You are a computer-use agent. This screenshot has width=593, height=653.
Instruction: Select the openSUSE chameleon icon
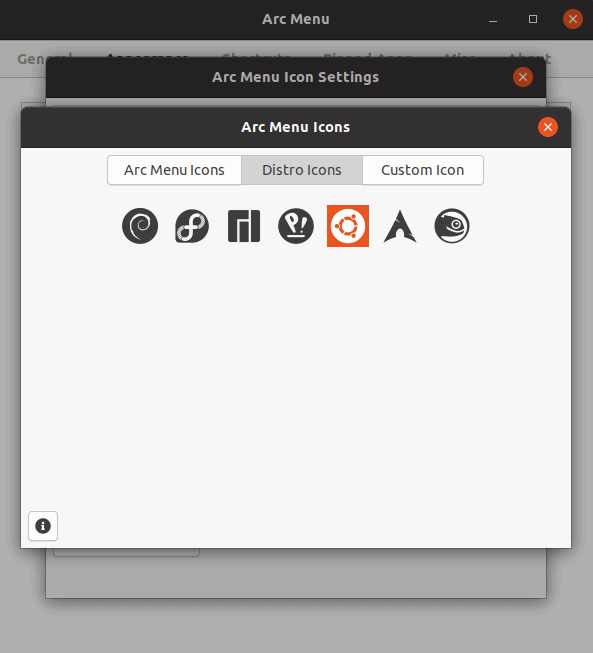point(452,226)
